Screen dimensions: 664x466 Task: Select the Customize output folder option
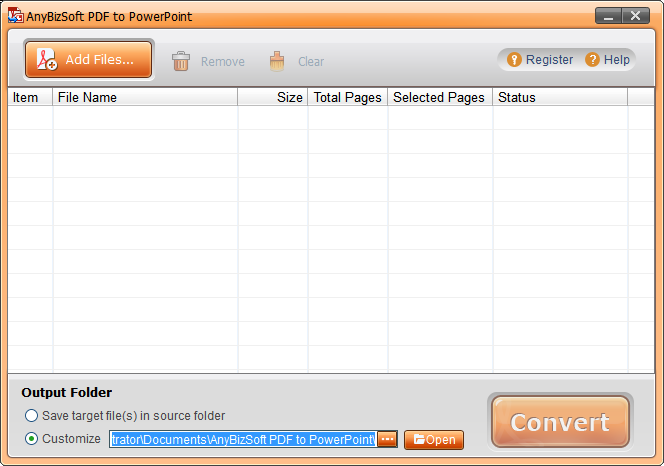[x=32, y=439]
